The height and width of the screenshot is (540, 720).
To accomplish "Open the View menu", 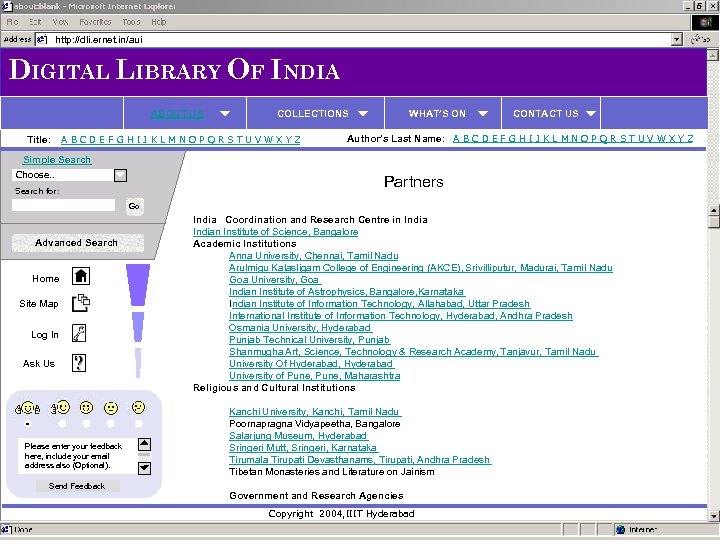I will (60, 22).
